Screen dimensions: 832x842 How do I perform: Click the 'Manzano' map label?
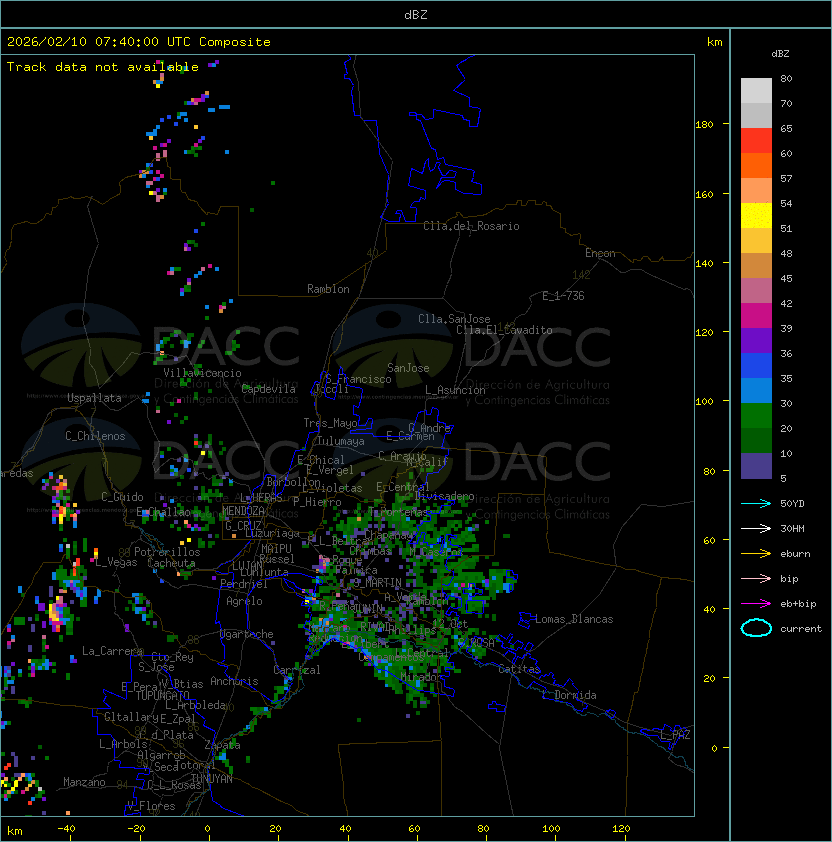click(x=84, y=782)
